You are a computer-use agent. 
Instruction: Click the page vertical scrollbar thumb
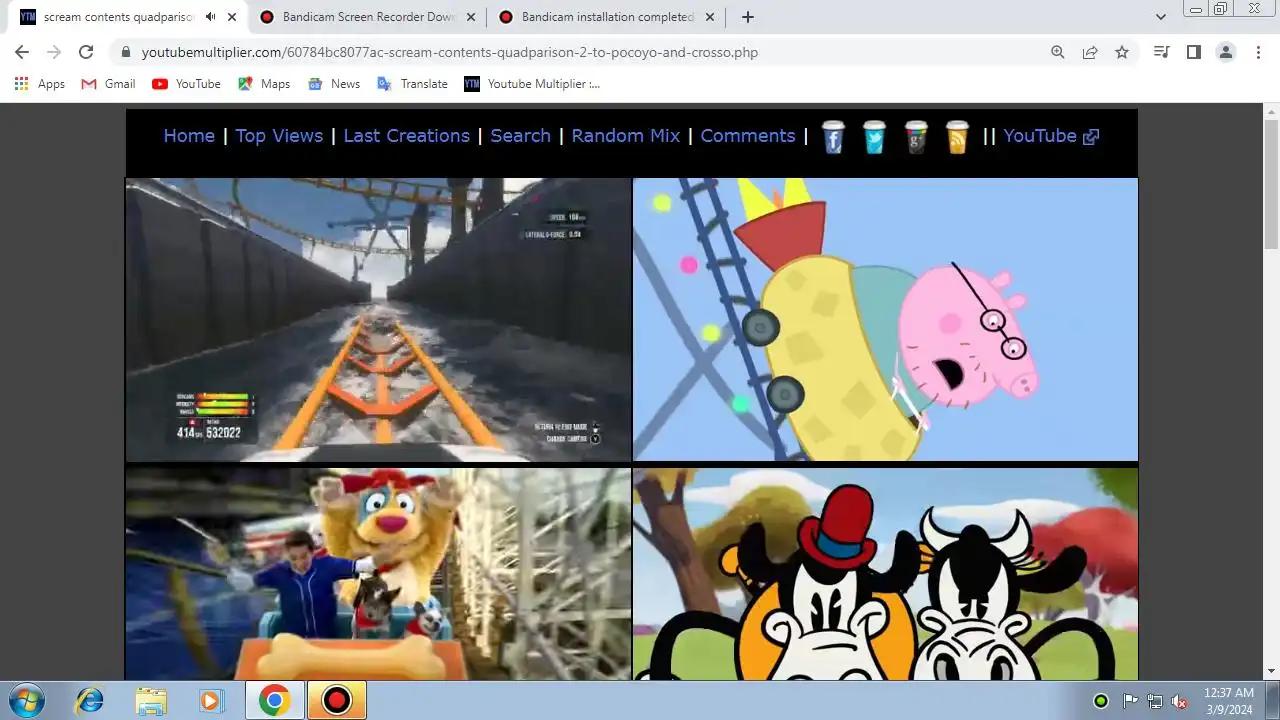click(1271, 183)
